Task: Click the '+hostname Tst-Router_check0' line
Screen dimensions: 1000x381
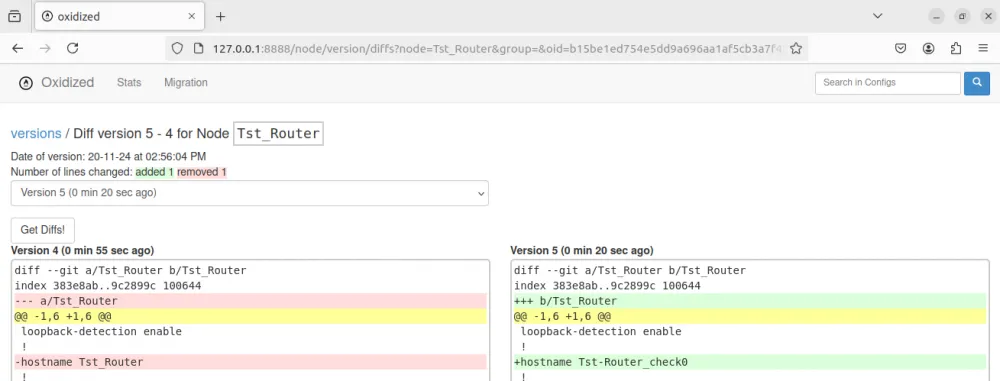Action: click(x=749, y=362)
